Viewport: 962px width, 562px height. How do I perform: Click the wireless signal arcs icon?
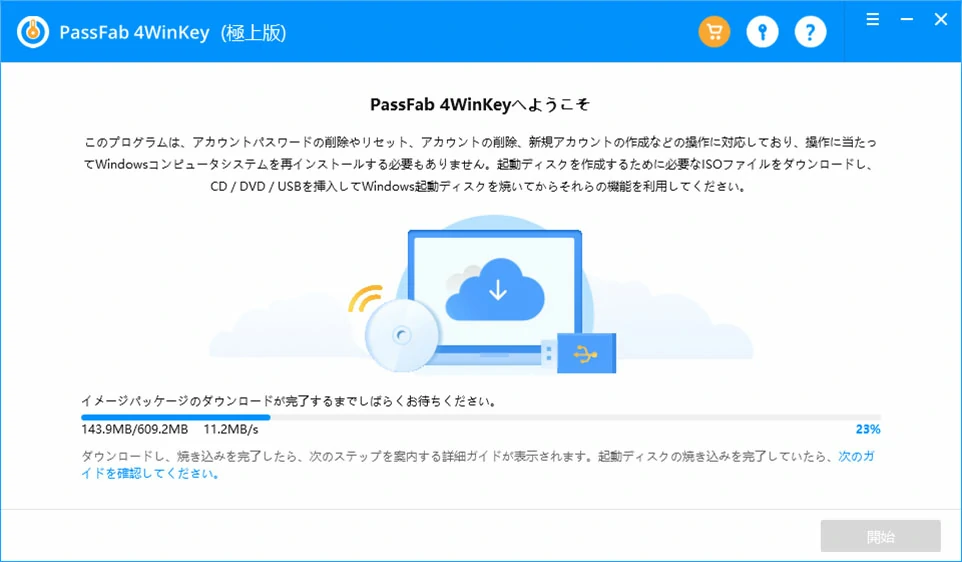364,298
